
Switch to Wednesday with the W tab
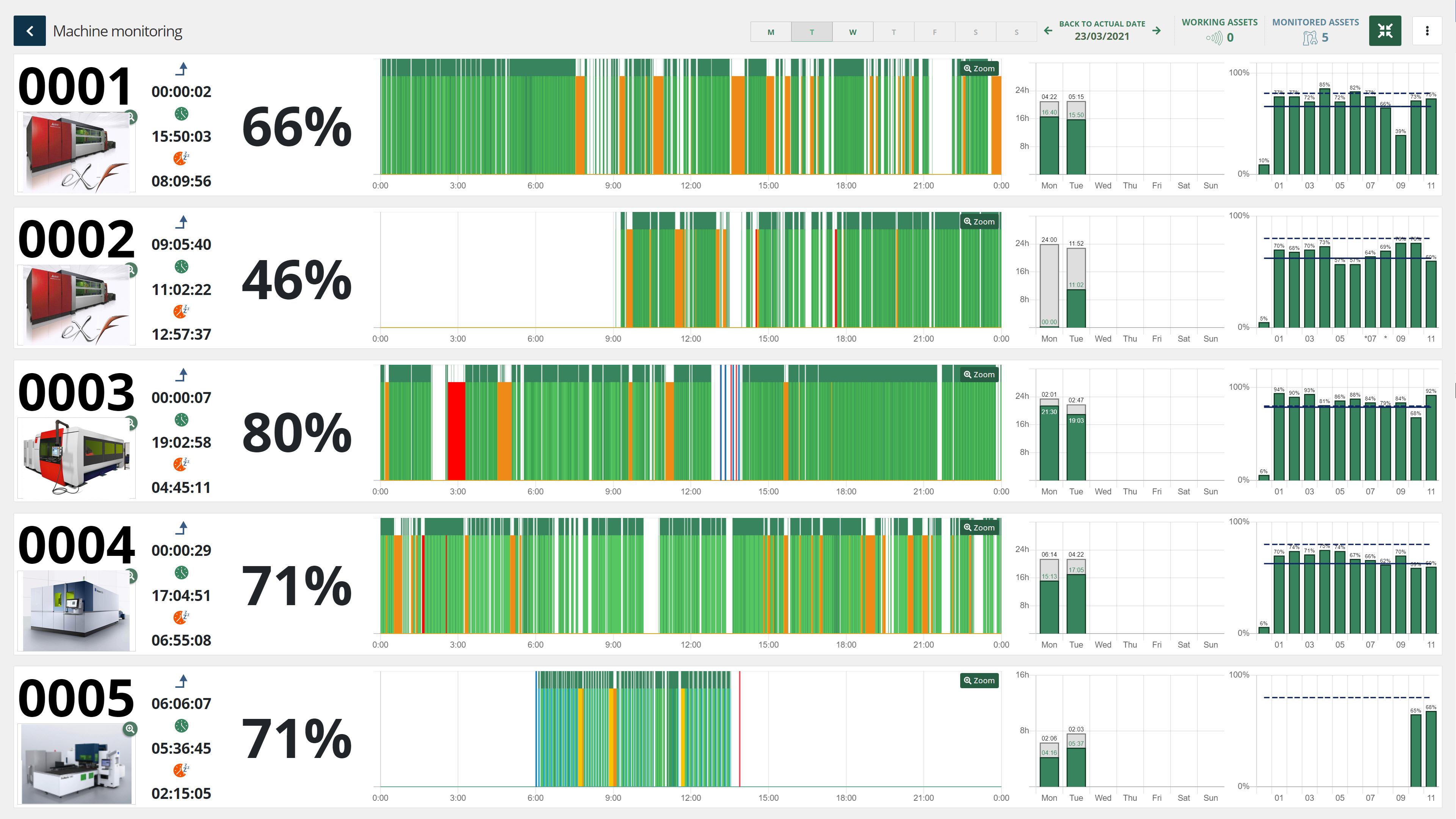coord(853,31)
